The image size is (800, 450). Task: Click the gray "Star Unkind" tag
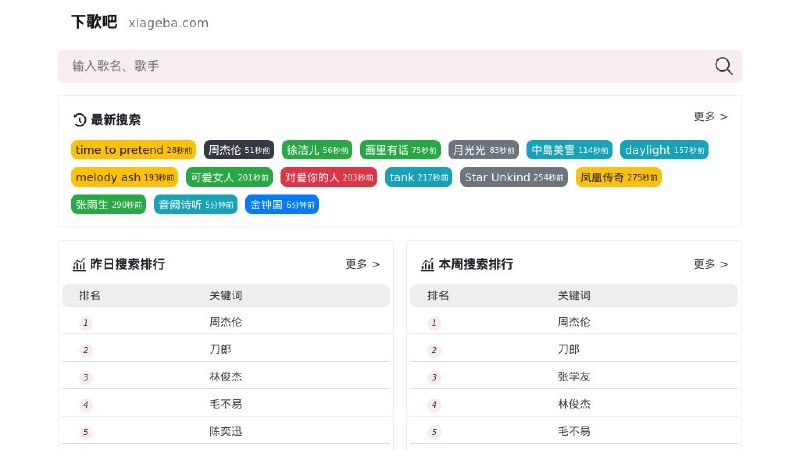(514, 177)
